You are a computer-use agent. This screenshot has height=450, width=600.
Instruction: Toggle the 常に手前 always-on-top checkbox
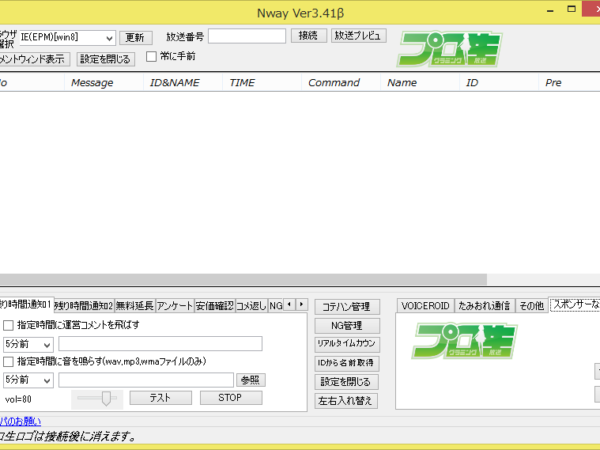[x=152, y=57]
